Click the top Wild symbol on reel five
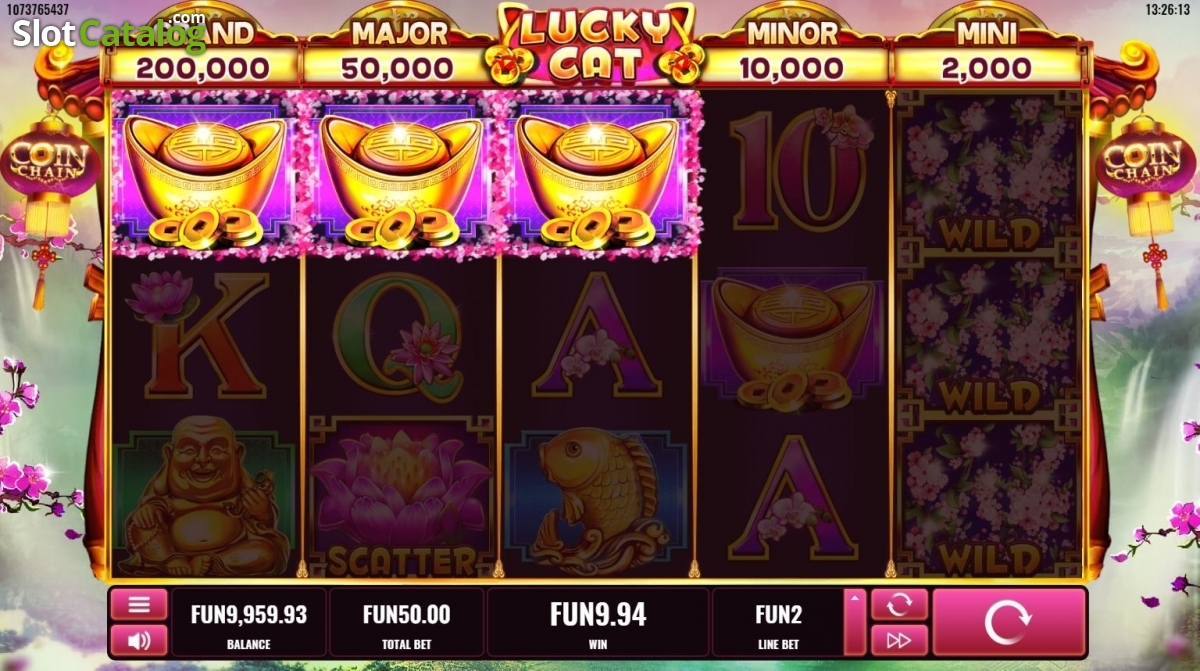This screenshot has width=1200, height=671. pyautogui.click(x=987, y=173)
